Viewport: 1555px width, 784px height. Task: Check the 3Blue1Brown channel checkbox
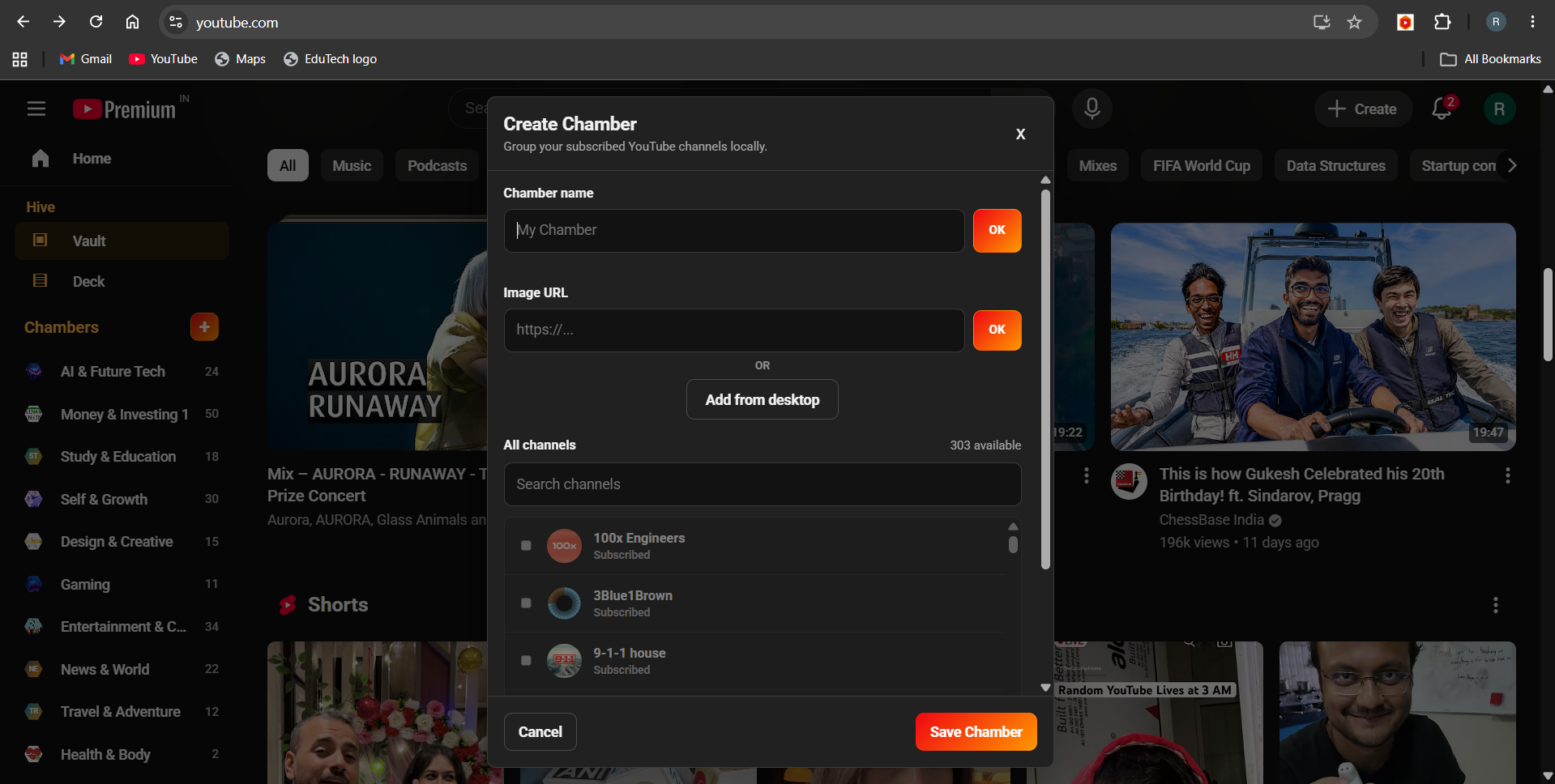[x=526, y=603]
